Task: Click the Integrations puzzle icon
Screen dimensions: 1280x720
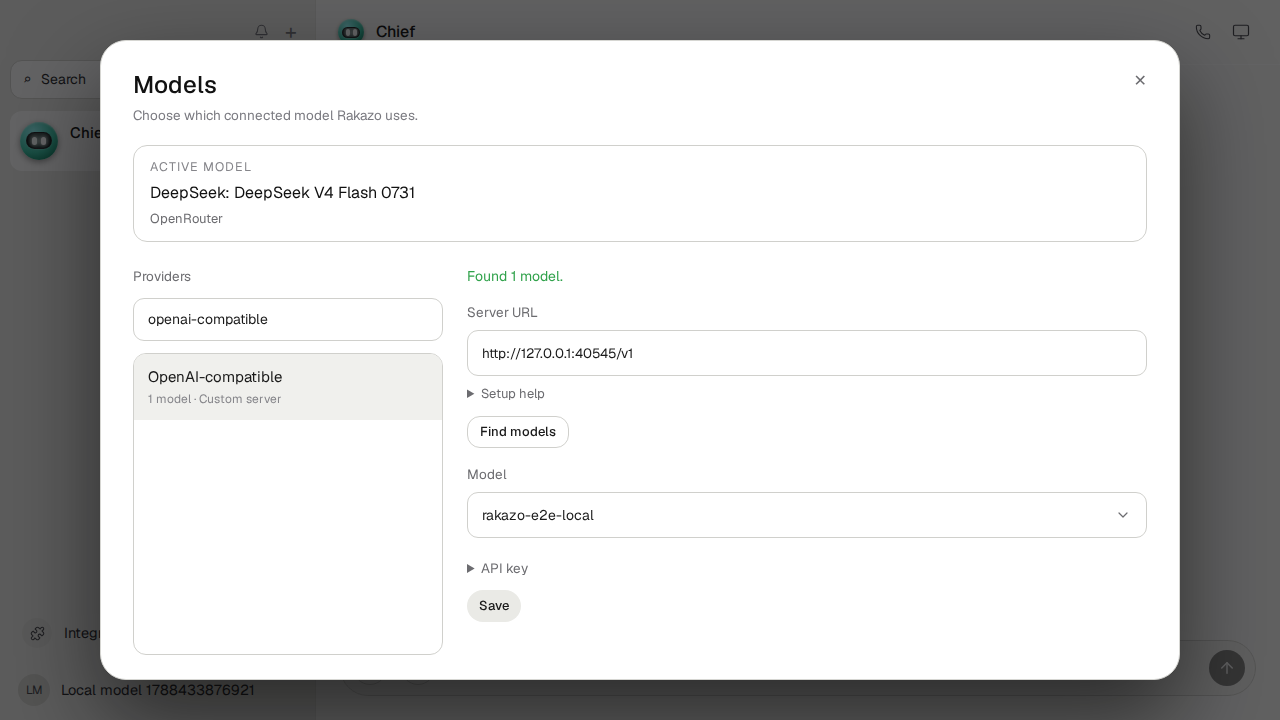Action: [x=38, y=633]
